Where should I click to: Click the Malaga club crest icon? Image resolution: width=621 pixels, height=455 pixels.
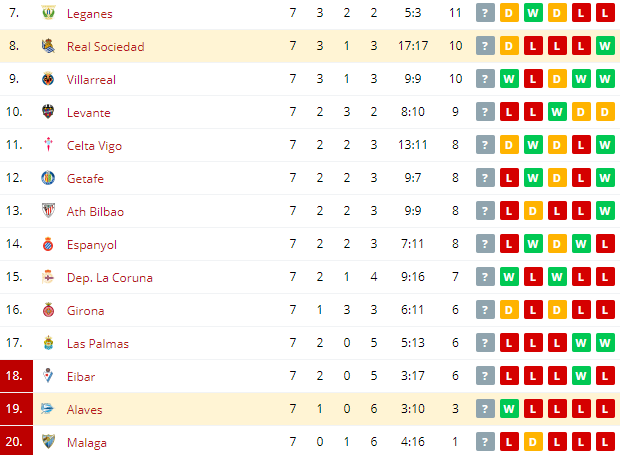tap(48, 442)
